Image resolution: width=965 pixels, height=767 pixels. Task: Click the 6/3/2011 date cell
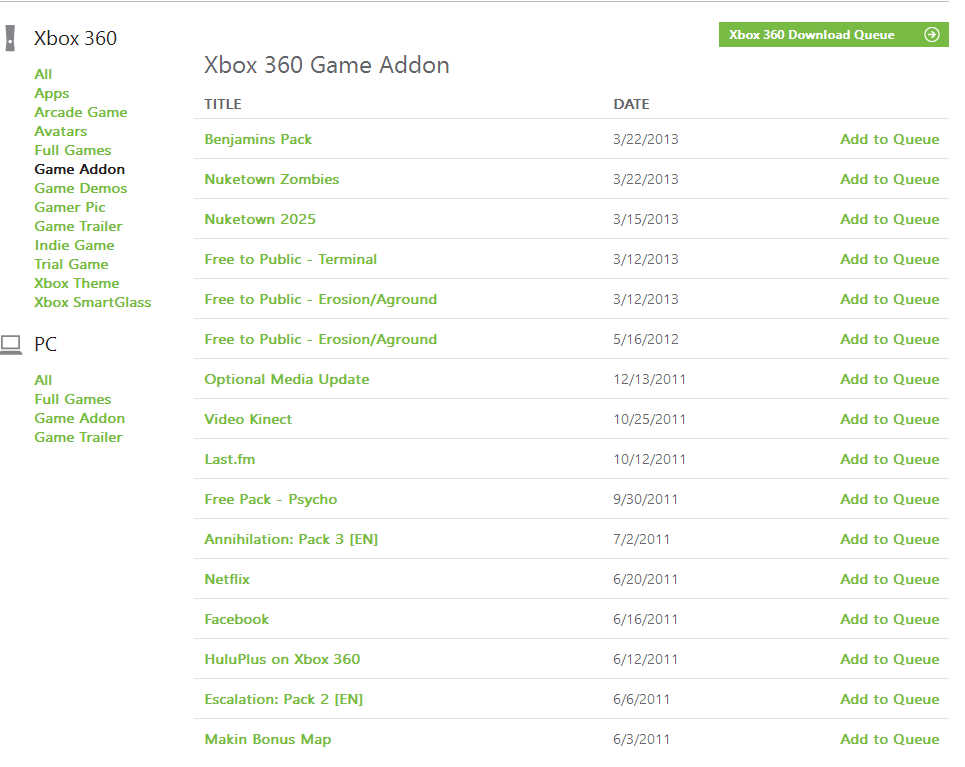point(641,740)
